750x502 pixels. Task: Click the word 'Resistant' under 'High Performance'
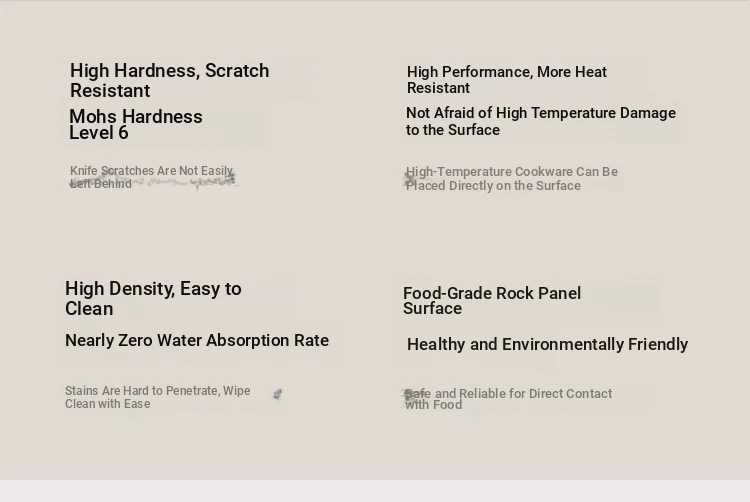coord(438,88)
